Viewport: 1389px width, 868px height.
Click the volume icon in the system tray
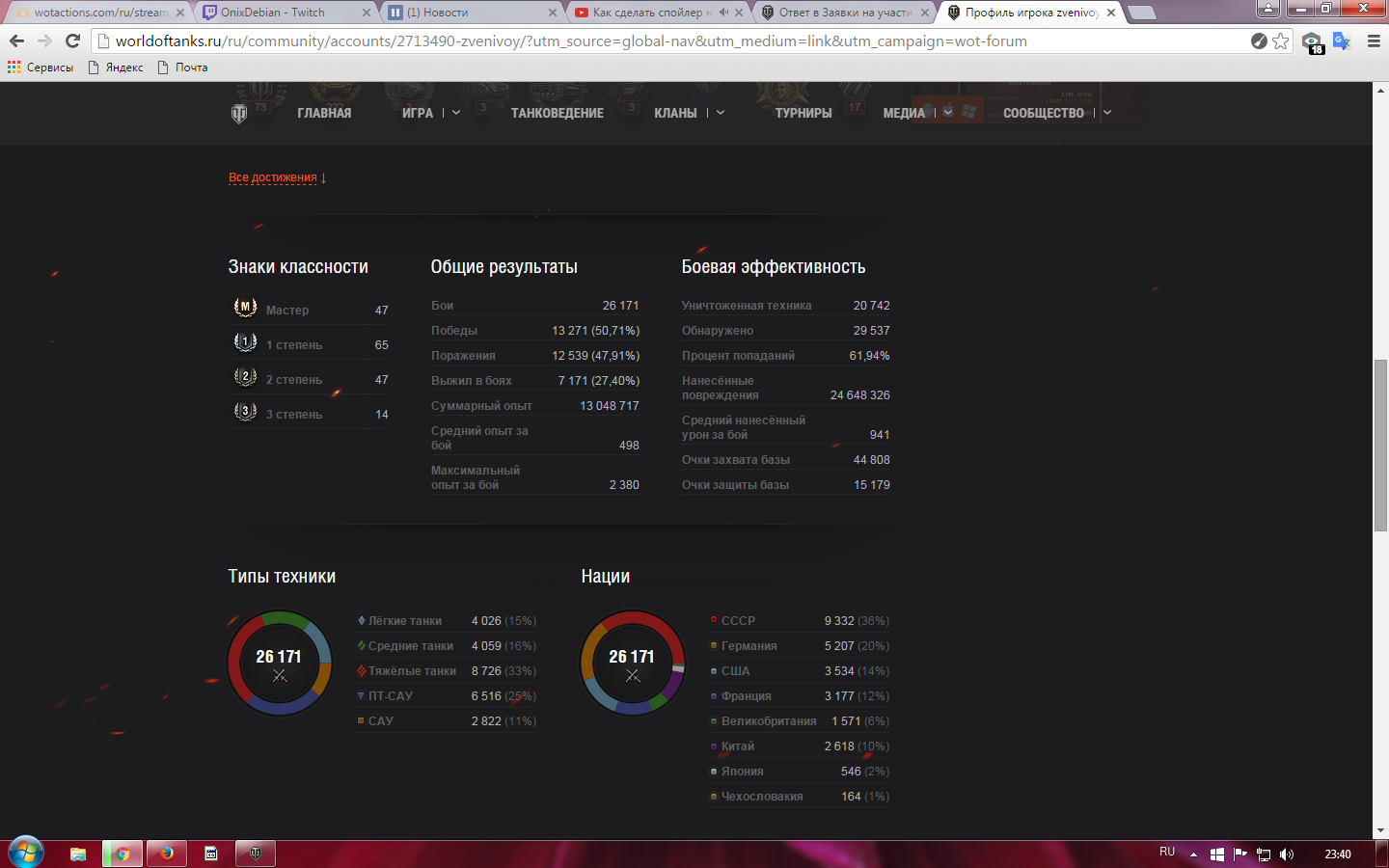[1287, 854]
